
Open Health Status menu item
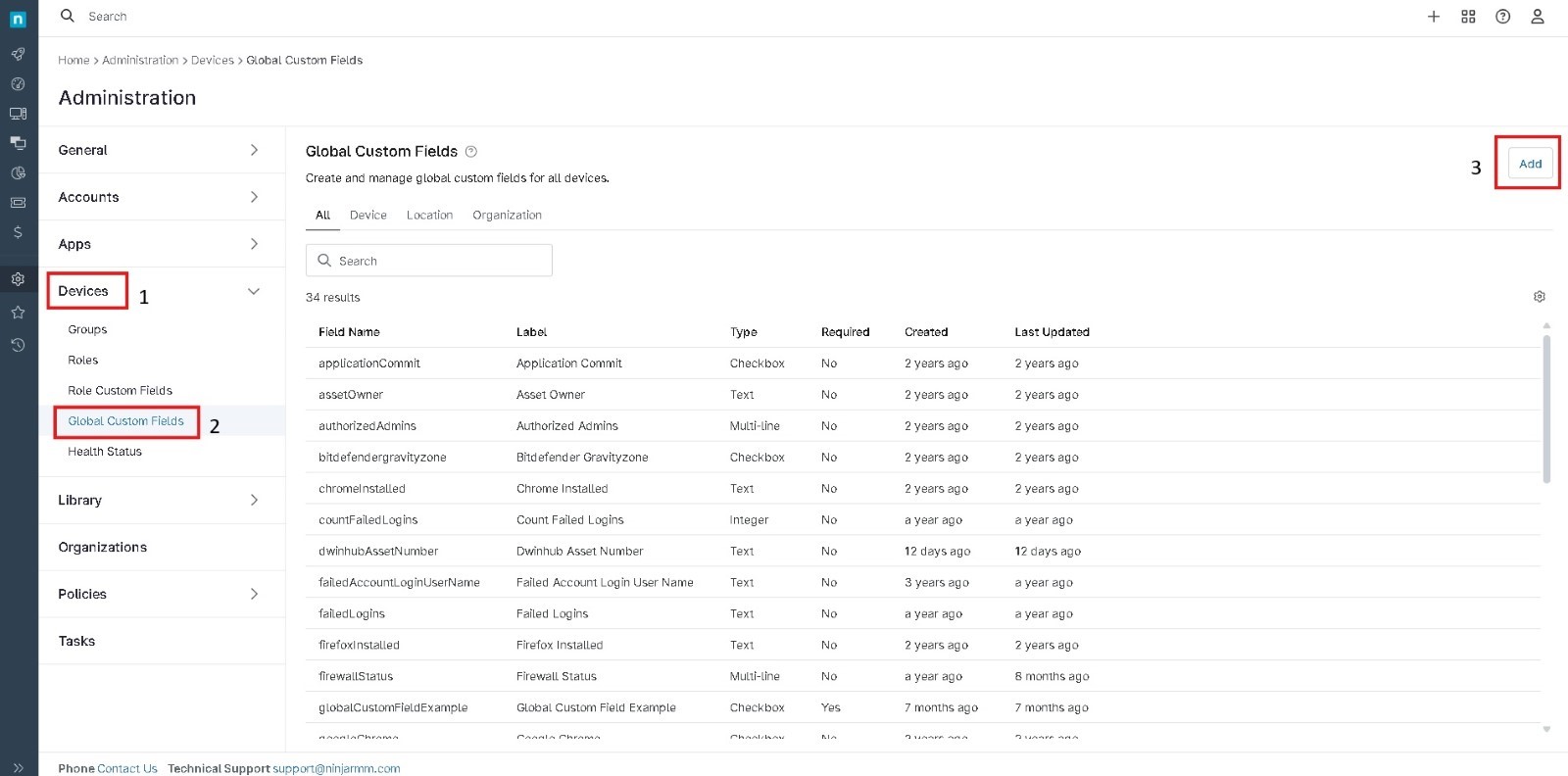point(105,452)
